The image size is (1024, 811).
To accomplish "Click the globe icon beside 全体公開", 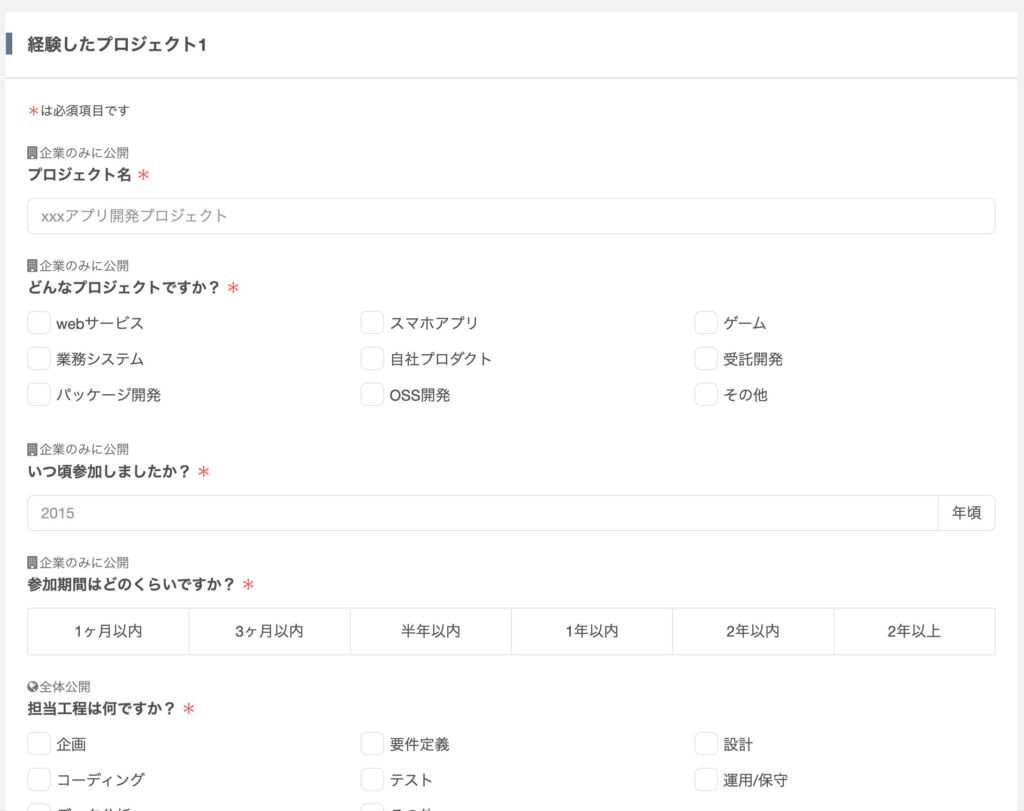I will [32, 687].
